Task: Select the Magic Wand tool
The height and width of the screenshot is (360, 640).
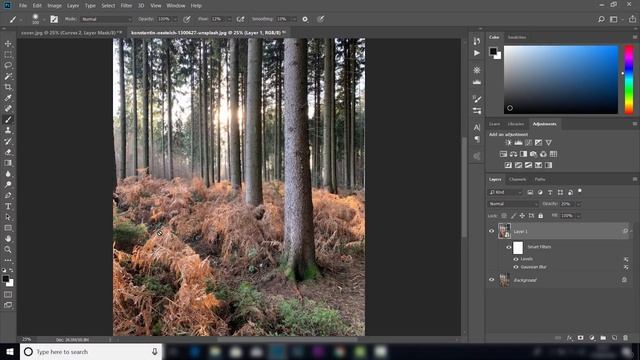Action: (x=8, y=76)
